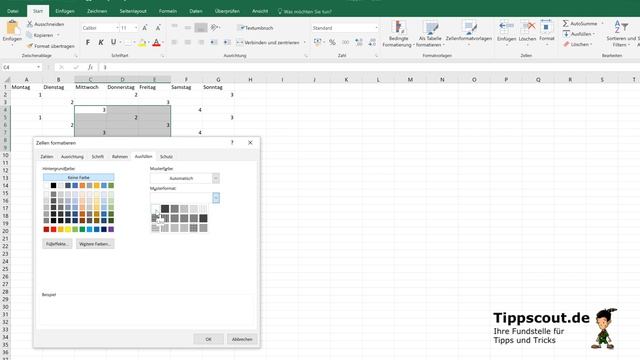Click the Ausfüllen fill-down icon
Image resolution: width=640 pixels, height=360 pixels.
566,34
